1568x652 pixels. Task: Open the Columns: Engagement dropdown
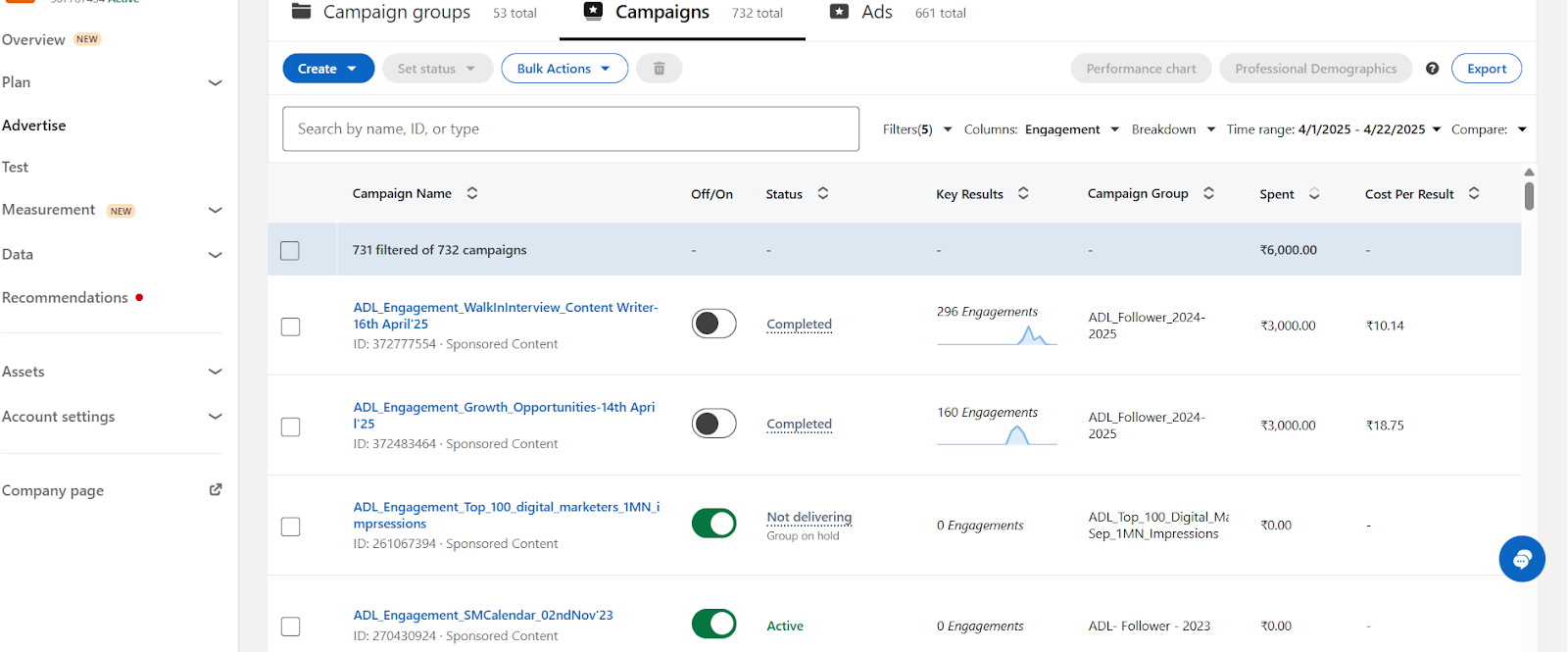click(1042, 129)
